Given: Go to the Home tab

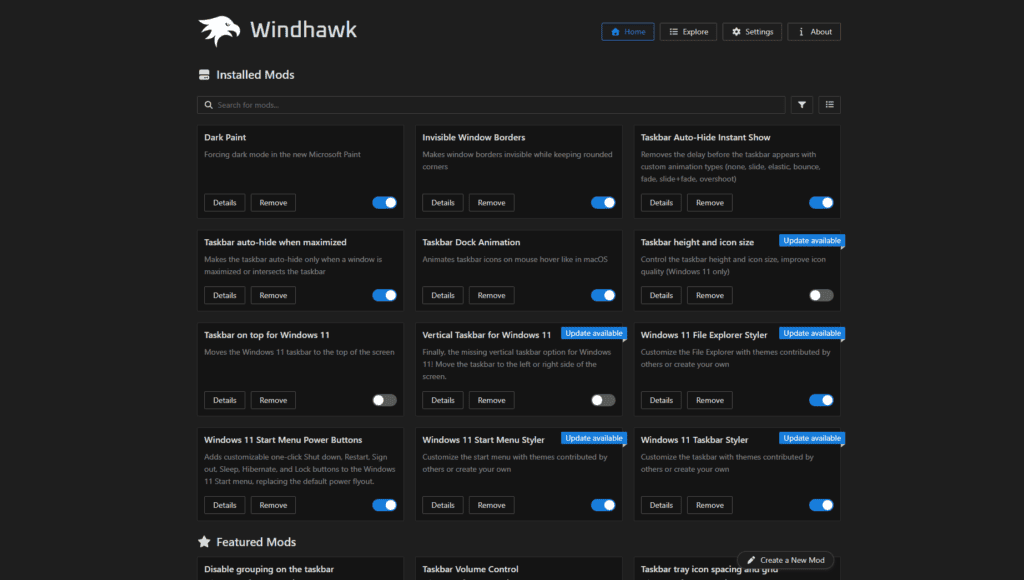Looking at the screenshot, I should pyautogui.click(x=628, y=31).
